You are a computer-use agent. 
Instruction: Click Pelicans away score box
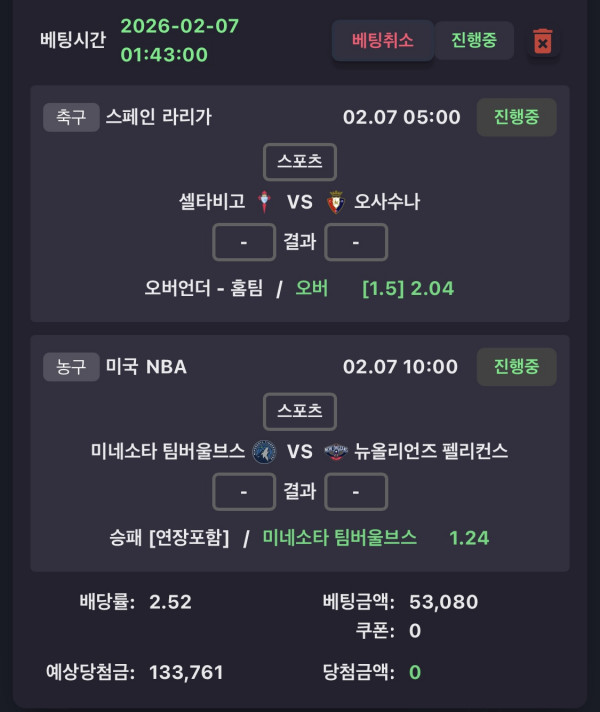click(356, 492)
